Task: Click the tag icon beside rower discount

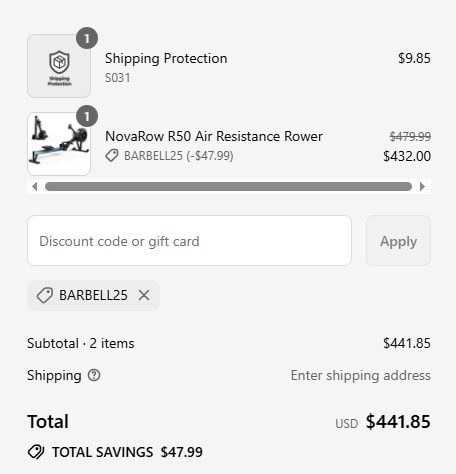Action: (x=112, y=155)
